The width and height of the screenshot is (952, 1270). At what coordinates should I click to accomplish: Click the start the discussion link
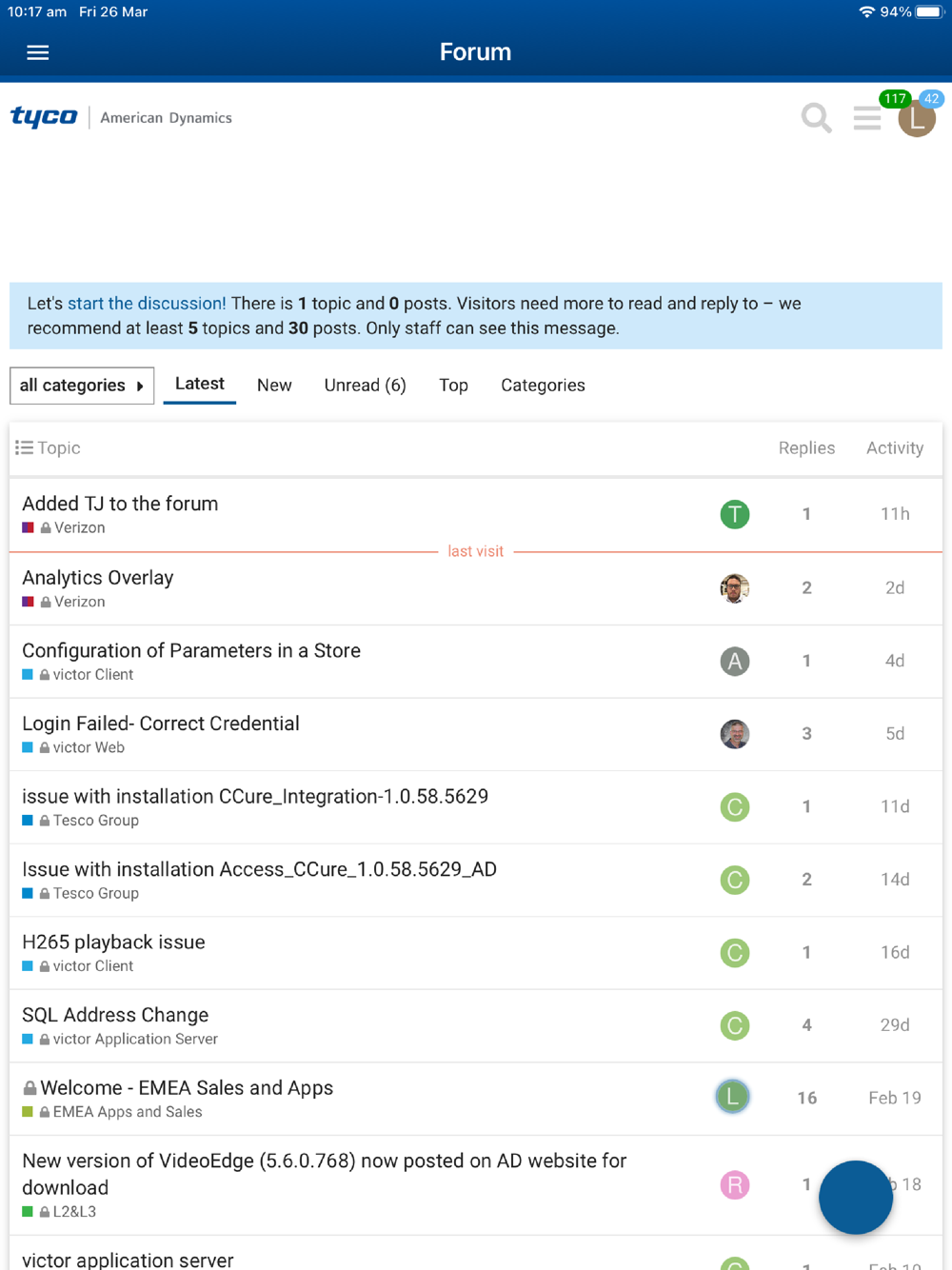pyautogui.click(x=147, y=304)
